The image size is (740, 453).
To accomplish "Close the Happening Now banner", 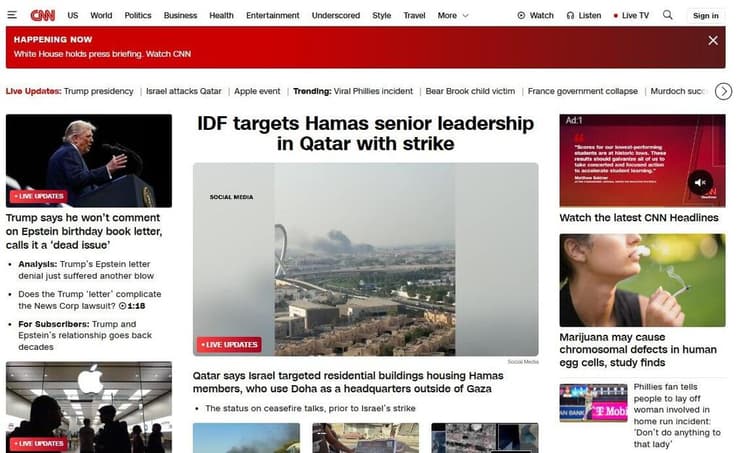I will click(713, 41).
